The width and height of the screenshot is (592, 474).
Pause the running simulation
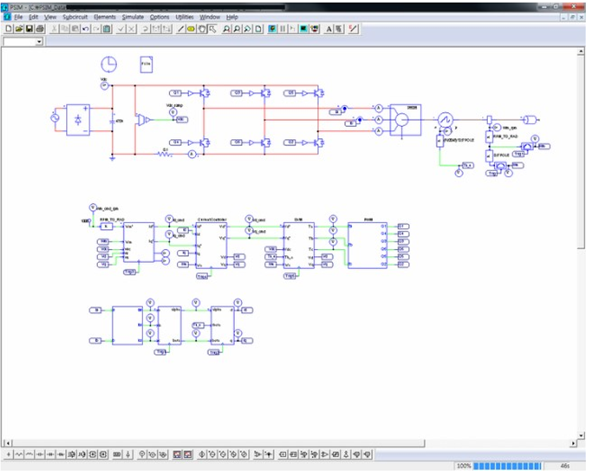282,29
